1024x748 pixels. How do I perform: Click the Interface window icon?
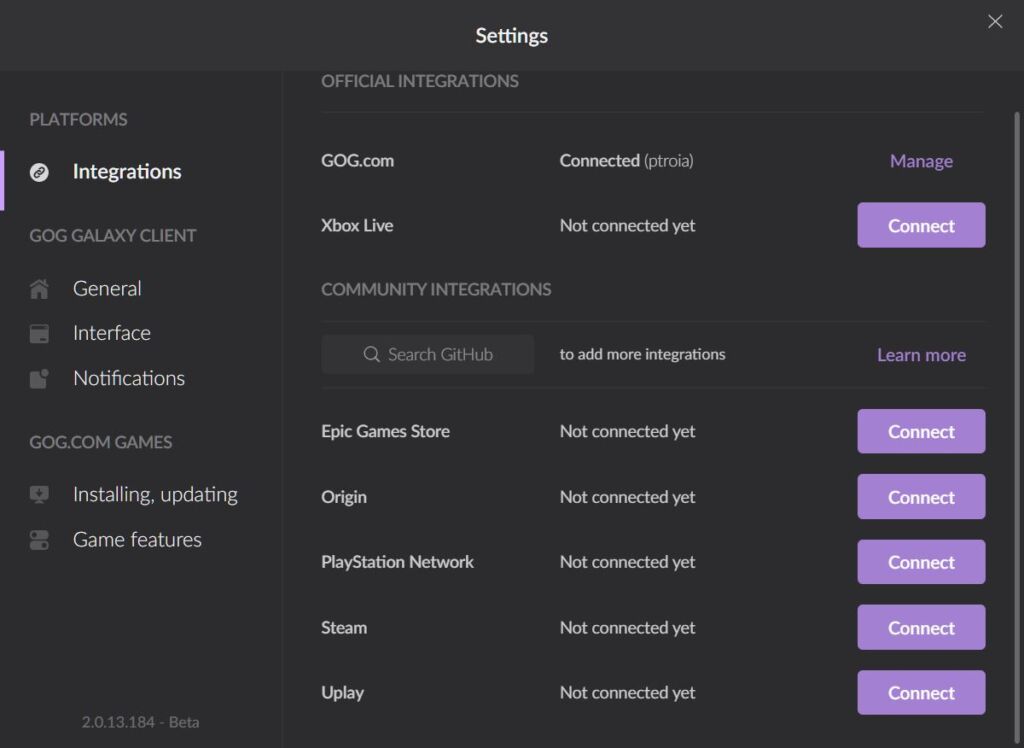pos(39,334)
